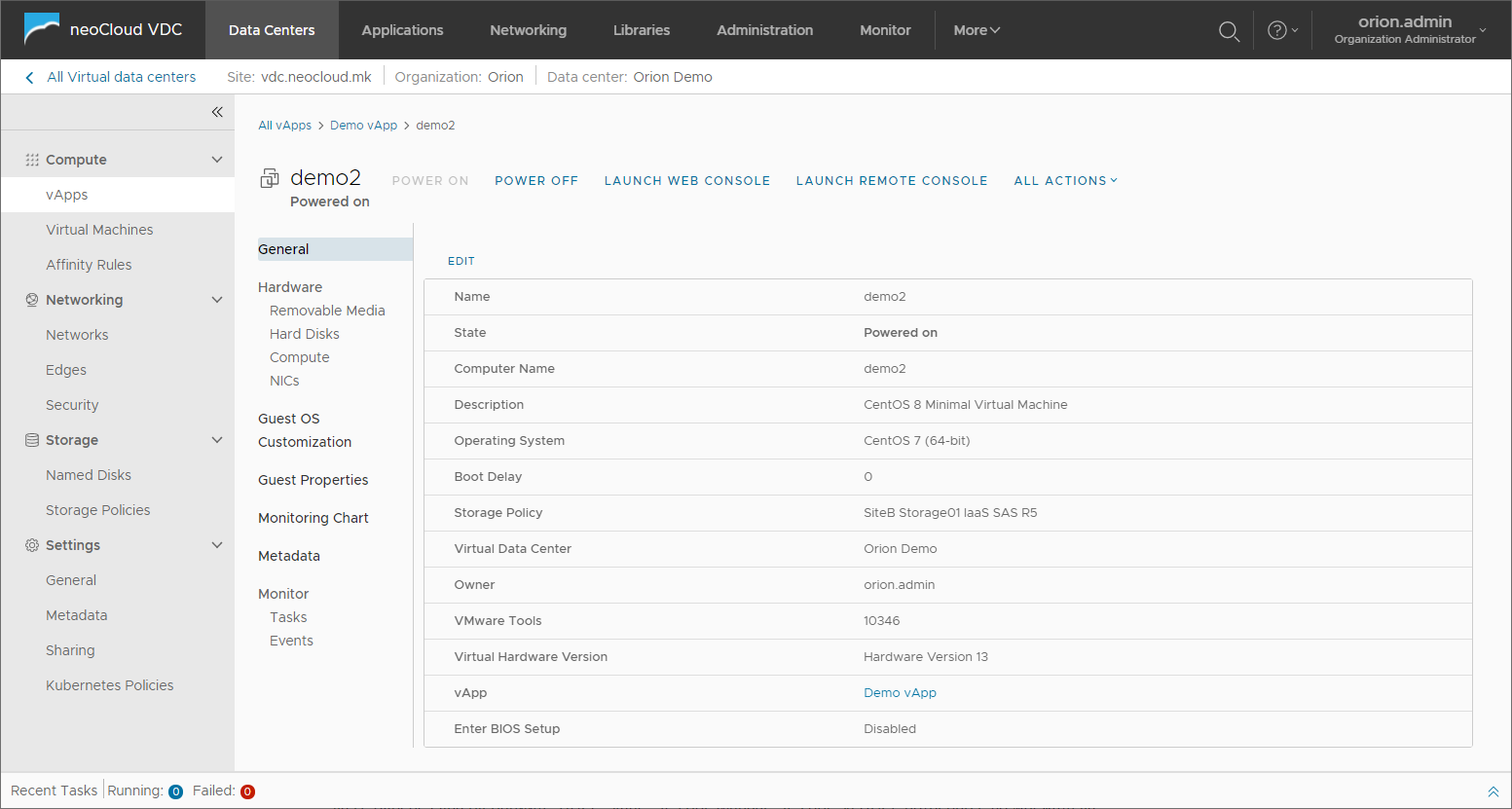Open Compute under Hardware section
Image resolution: width=1512 pixels, height=809 pixels.
click(x=300, y=357)
